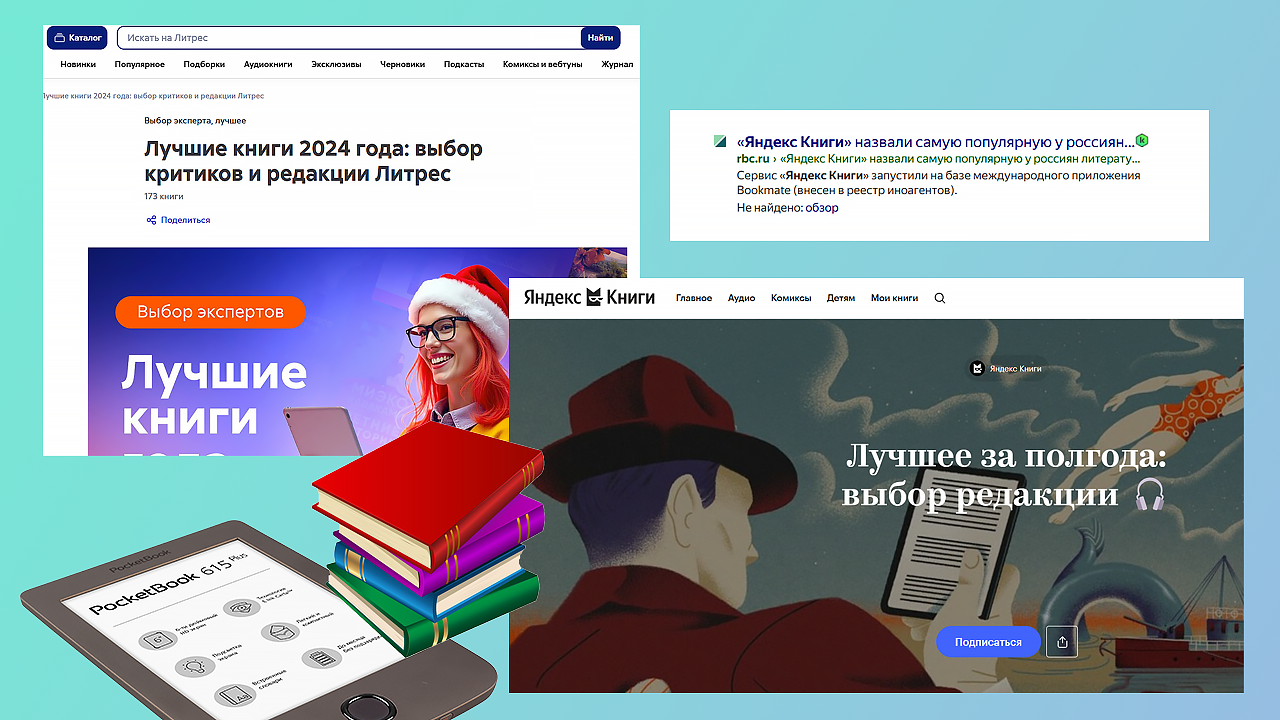Screen dimensions: 1280x720
Task: Go to the Эксклюзивы tab
Action: coord(336,64)
